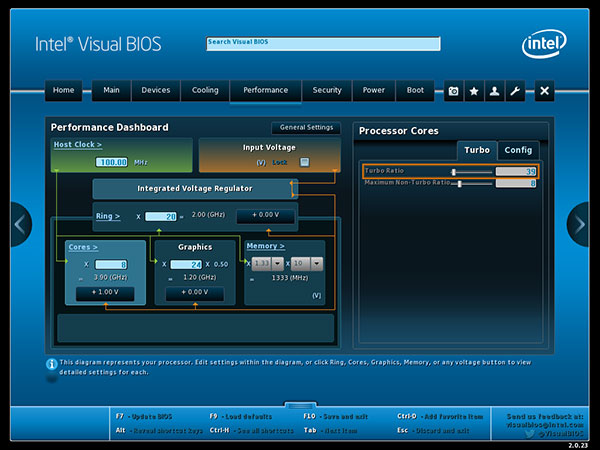Click the 3.90 (GHz) cores frequency value
600x450 pixels.
pyautogui.click(x=111, y=277)
